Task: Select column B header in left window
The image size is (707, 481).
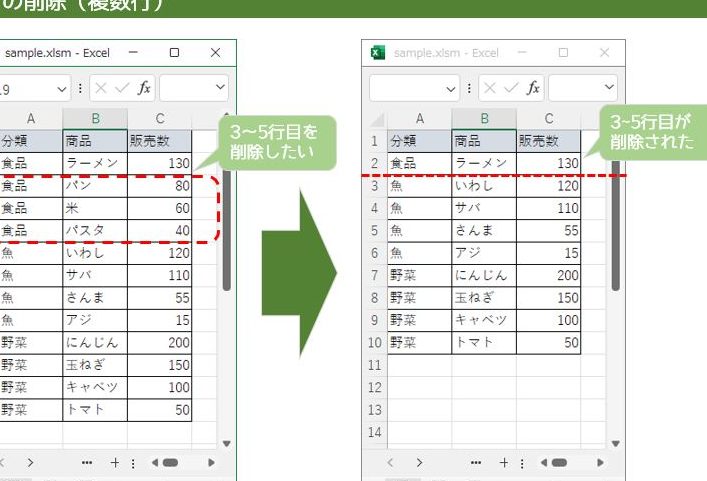Action: click(95, 119)
